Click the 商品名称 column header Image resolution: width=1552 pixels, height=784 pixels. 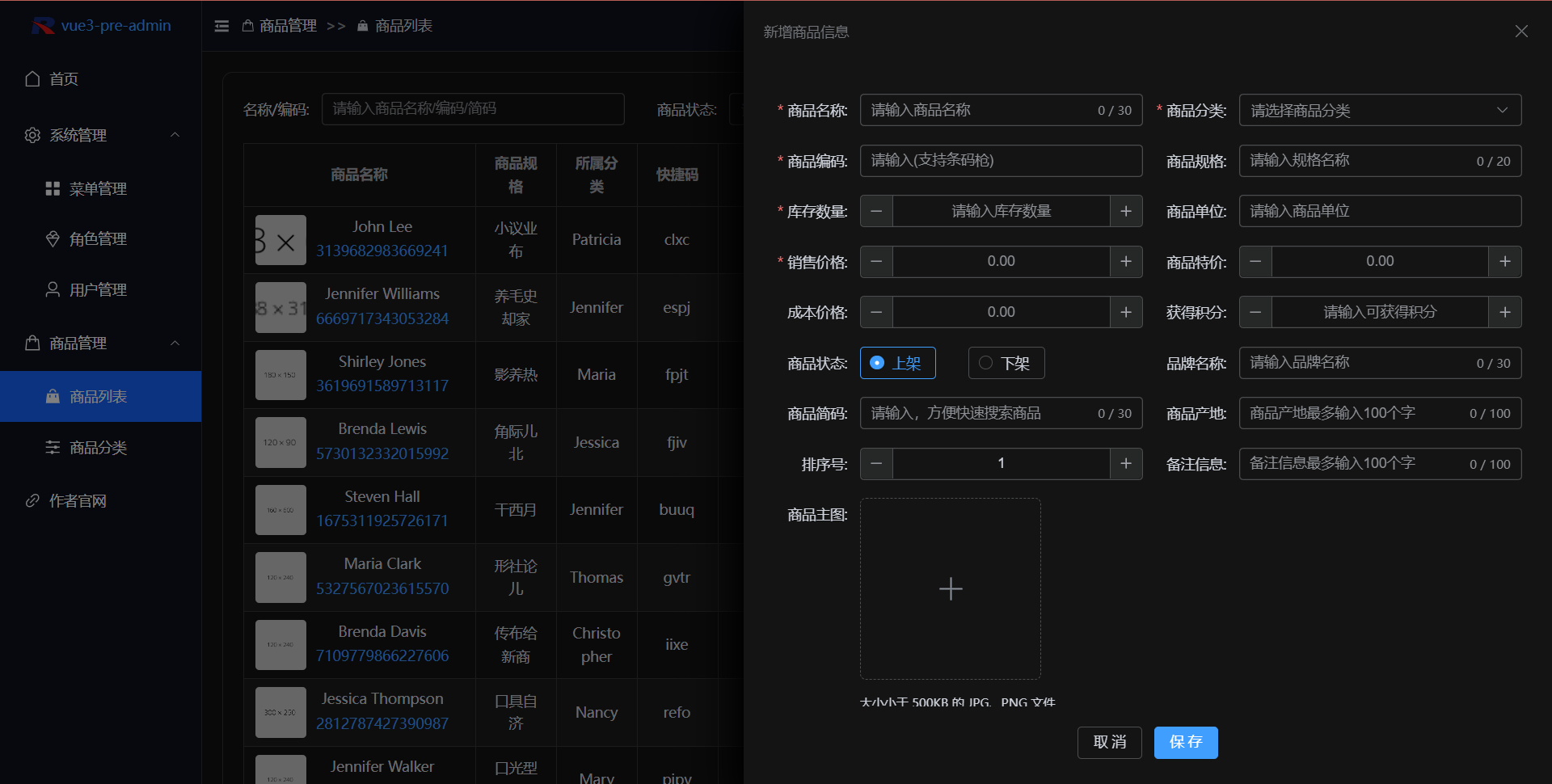pyautogui.click(x=359, y=175)
